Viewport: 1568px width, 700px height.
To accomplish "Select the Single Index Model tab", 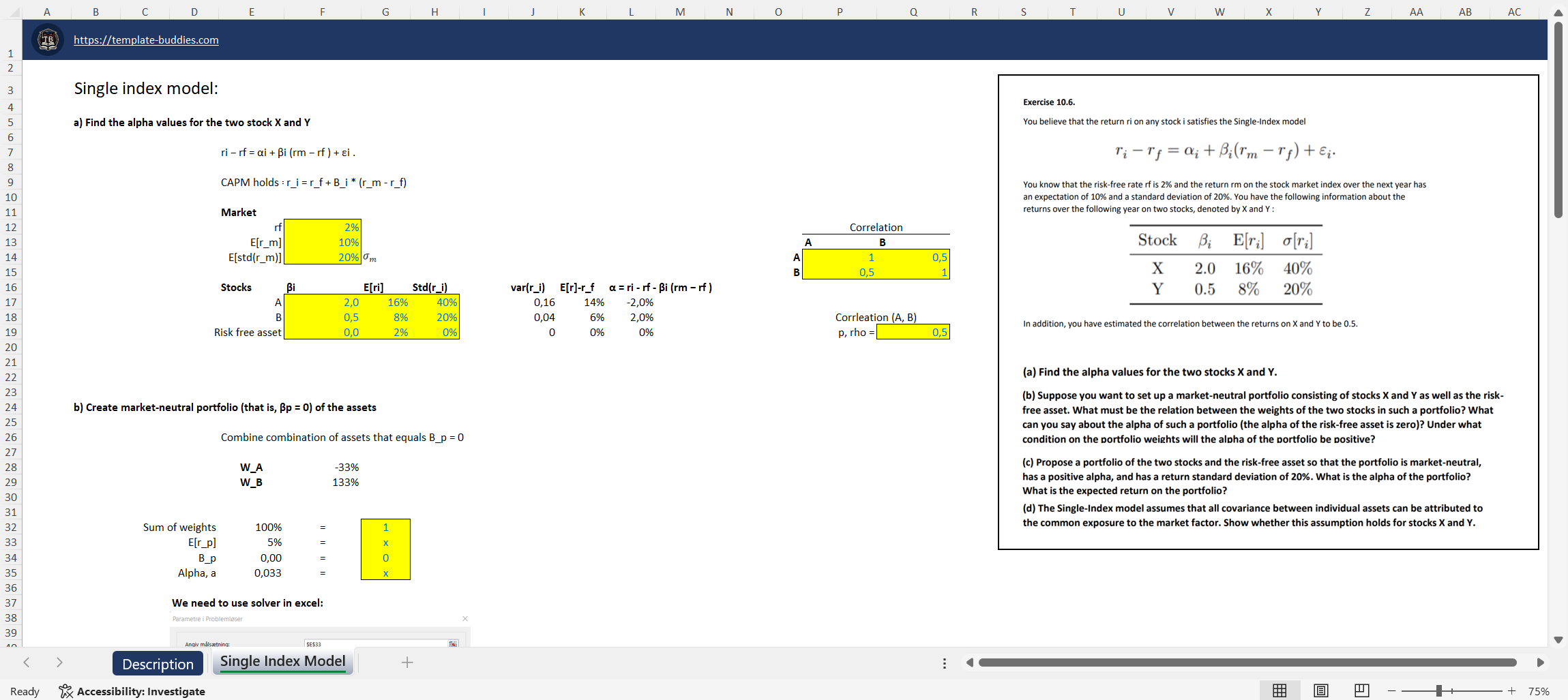I will 283,662.
